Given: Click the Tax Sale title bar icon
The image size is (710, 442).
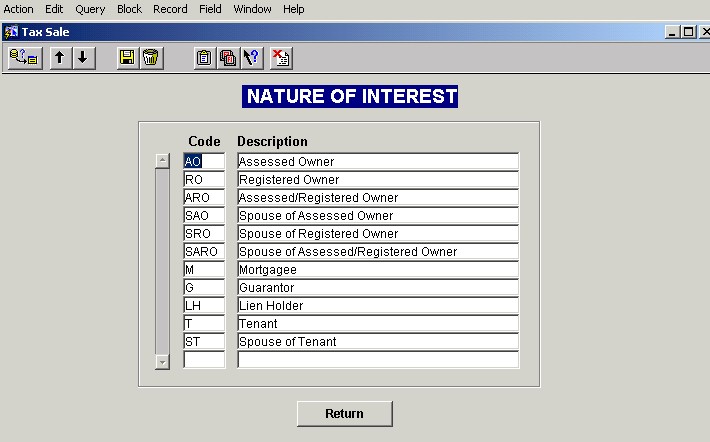Looking at the screenshot, I should coord(11,32).
